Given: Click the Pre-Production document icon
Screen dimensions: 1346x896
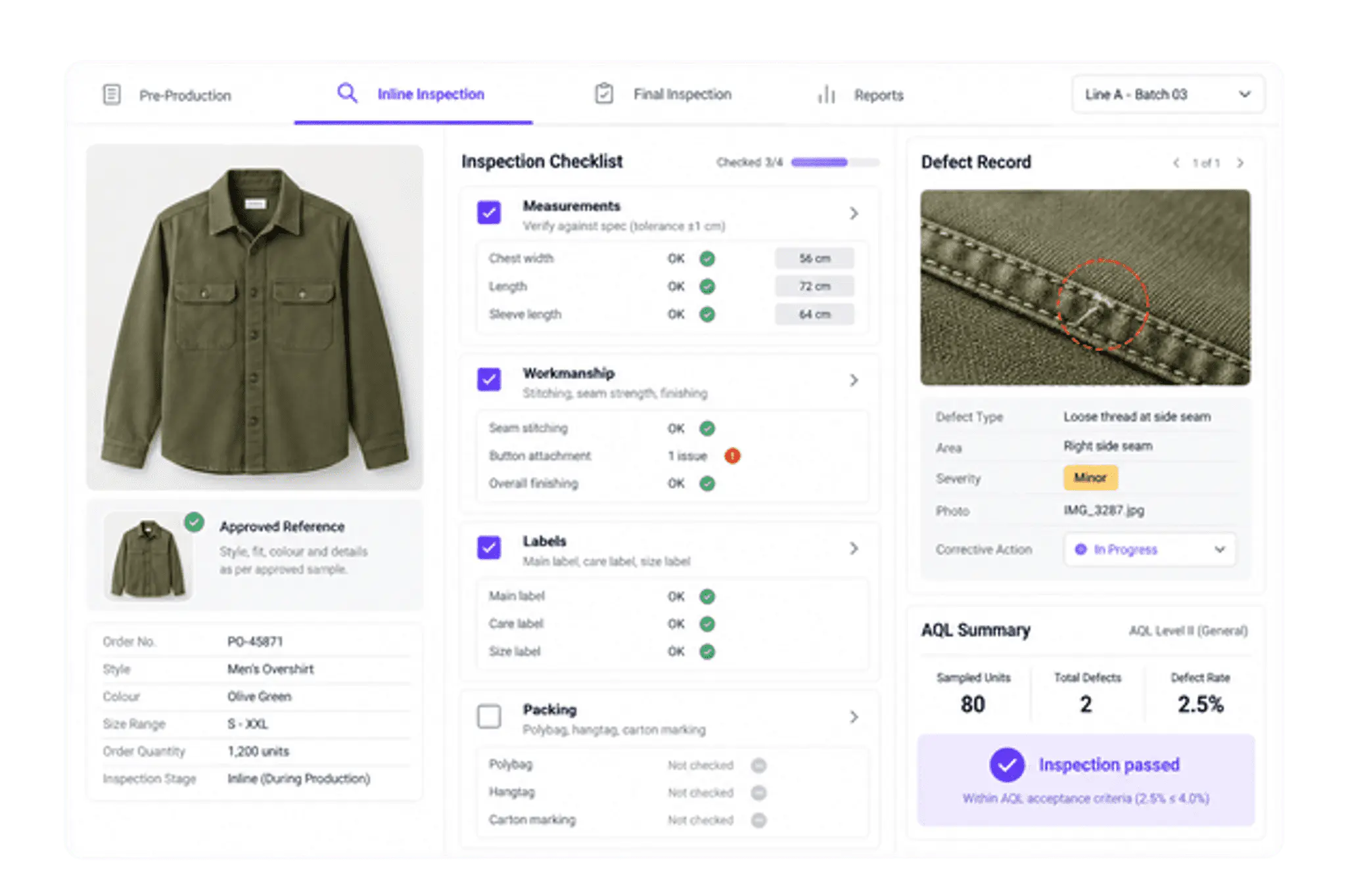Looking at the screenshot, I should pos(112,95).
